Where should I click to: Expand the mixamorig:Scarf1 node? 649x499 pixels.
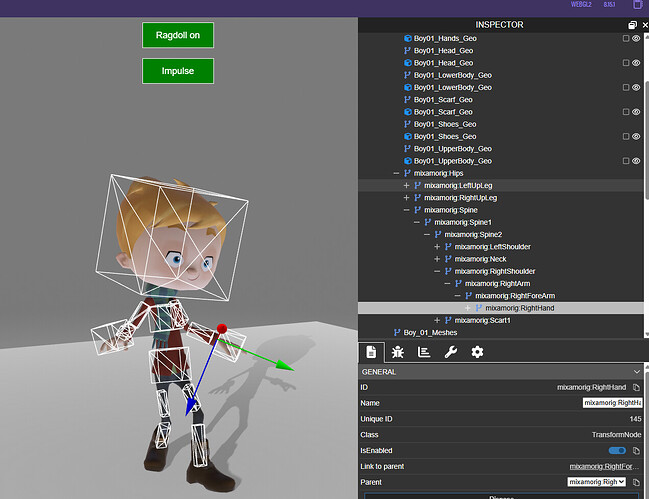click(437, 320)
